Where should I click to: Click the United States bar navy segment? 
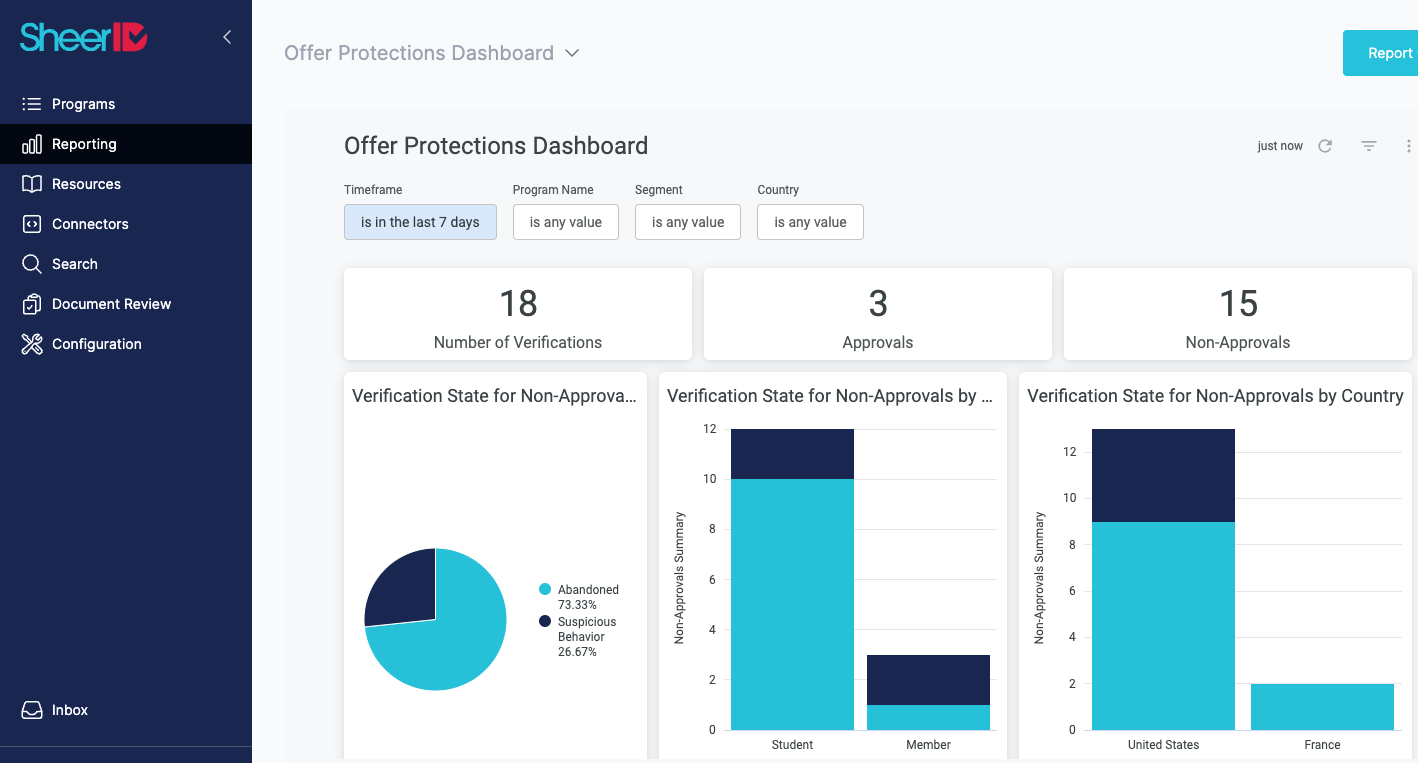(x=1163, y=475)
